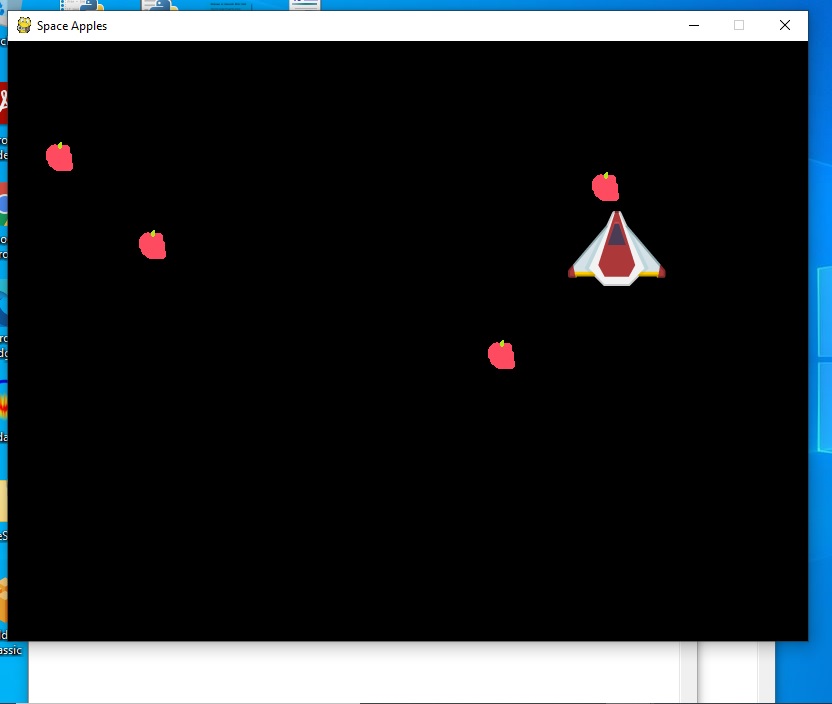Click the maximize button of Space Apples
Viewport: 832px width, 704px height.
tap(739, 25)
